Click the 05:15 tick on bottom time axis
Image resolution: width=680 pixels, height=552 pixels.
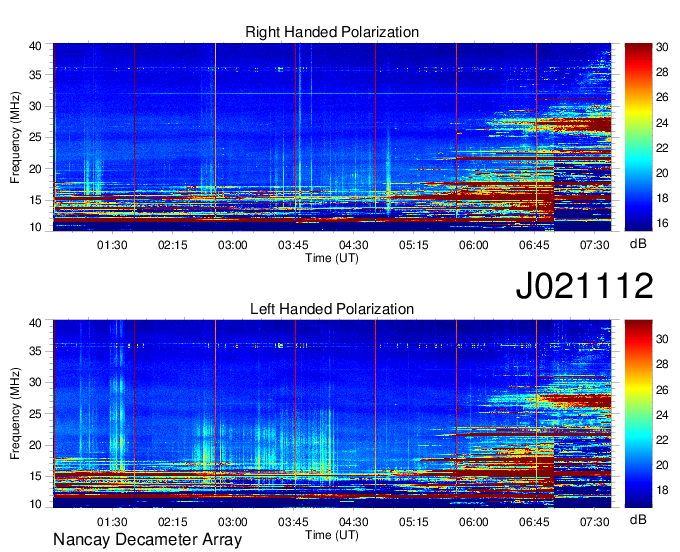414,521
